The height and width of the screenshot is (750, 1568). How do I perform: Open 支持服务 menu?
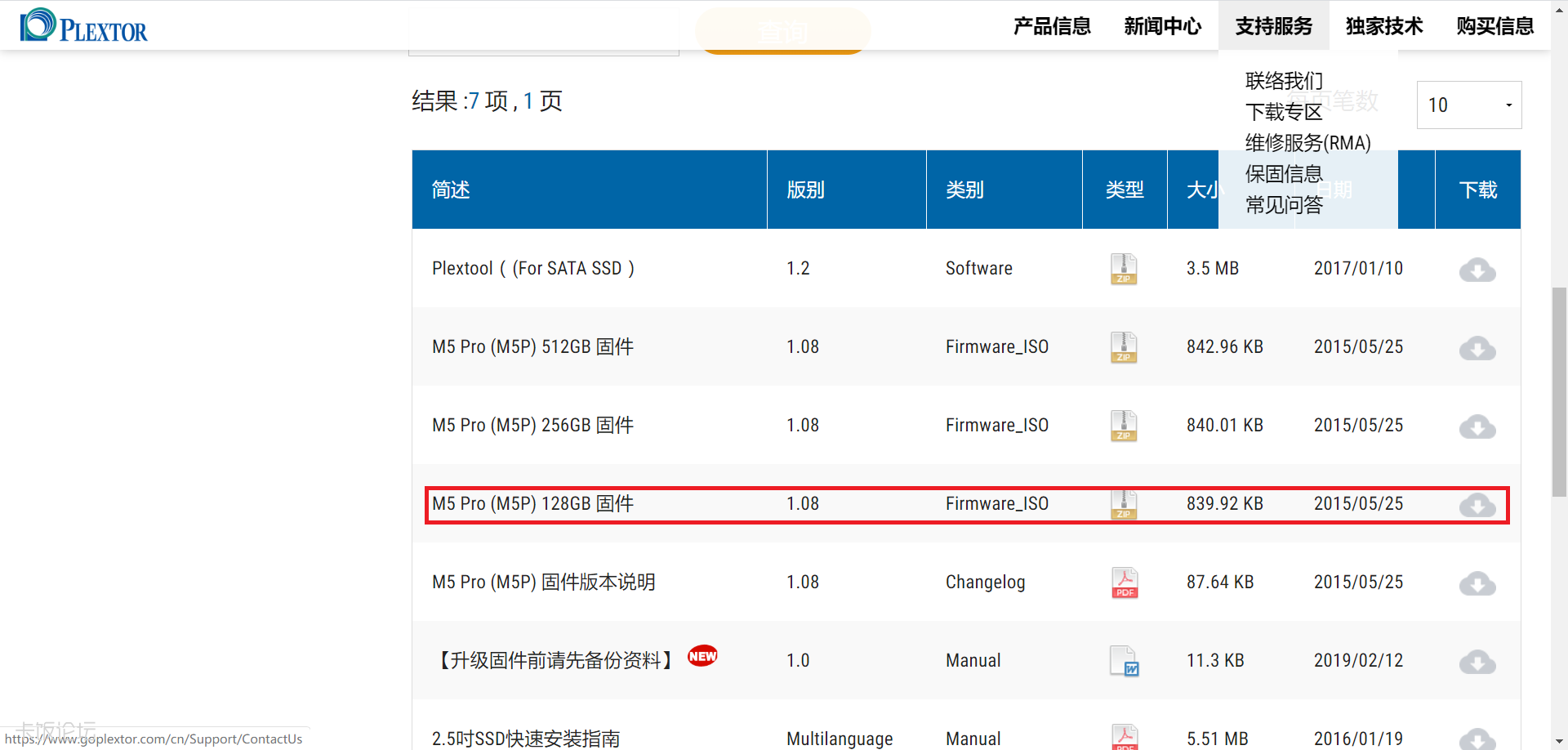click(x=1274, y=26)
